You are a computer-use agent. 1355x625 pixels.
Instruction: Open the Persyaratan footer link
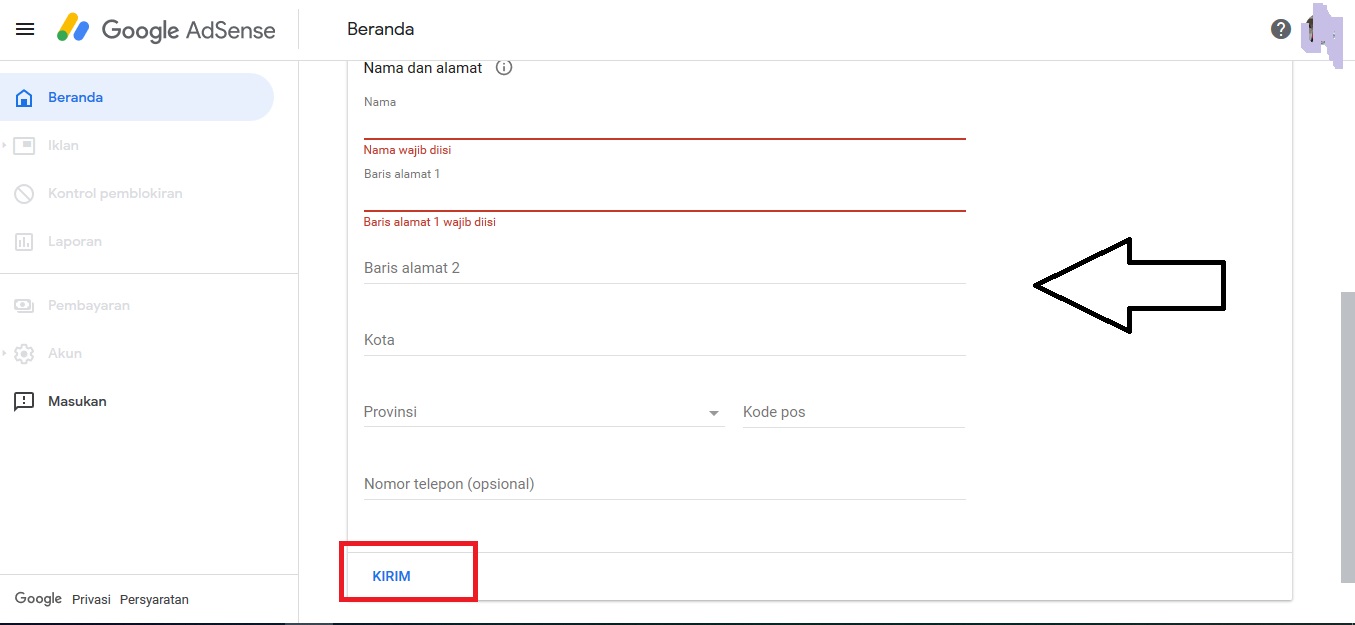(154, 599)
